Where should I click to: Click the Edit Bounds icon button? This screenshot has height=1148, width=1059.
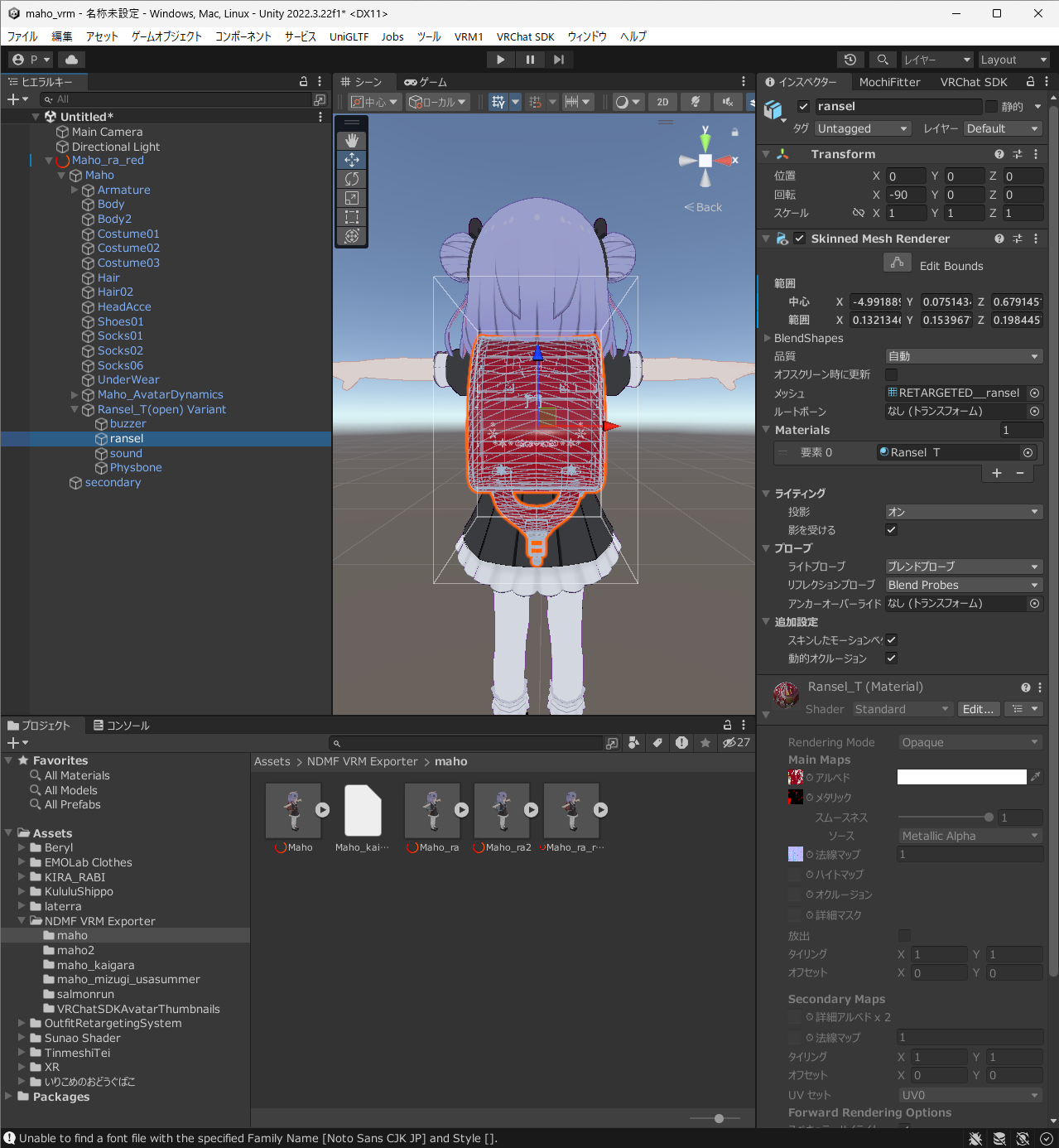point(898,263)
